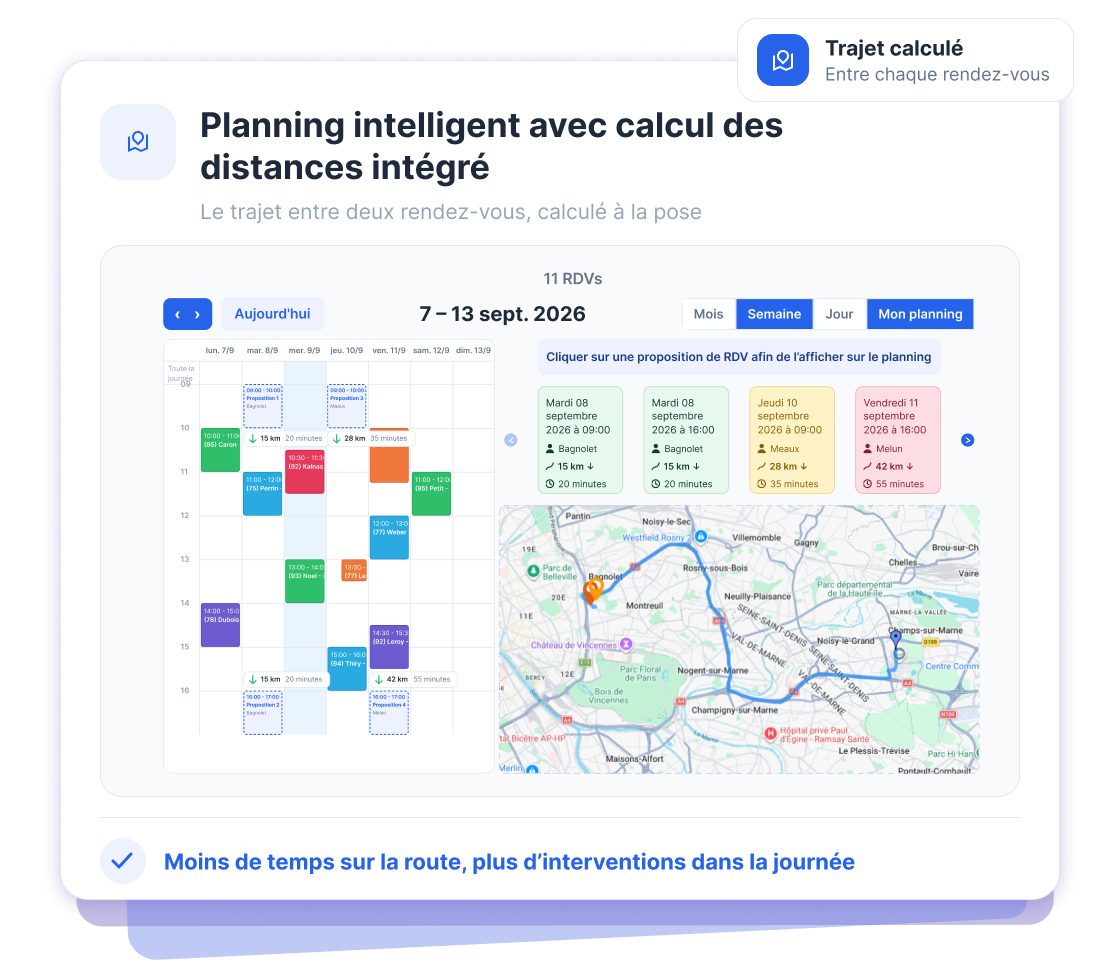Select the ven. 11/9 column header
1120x971 pixels.
(389, 351)
